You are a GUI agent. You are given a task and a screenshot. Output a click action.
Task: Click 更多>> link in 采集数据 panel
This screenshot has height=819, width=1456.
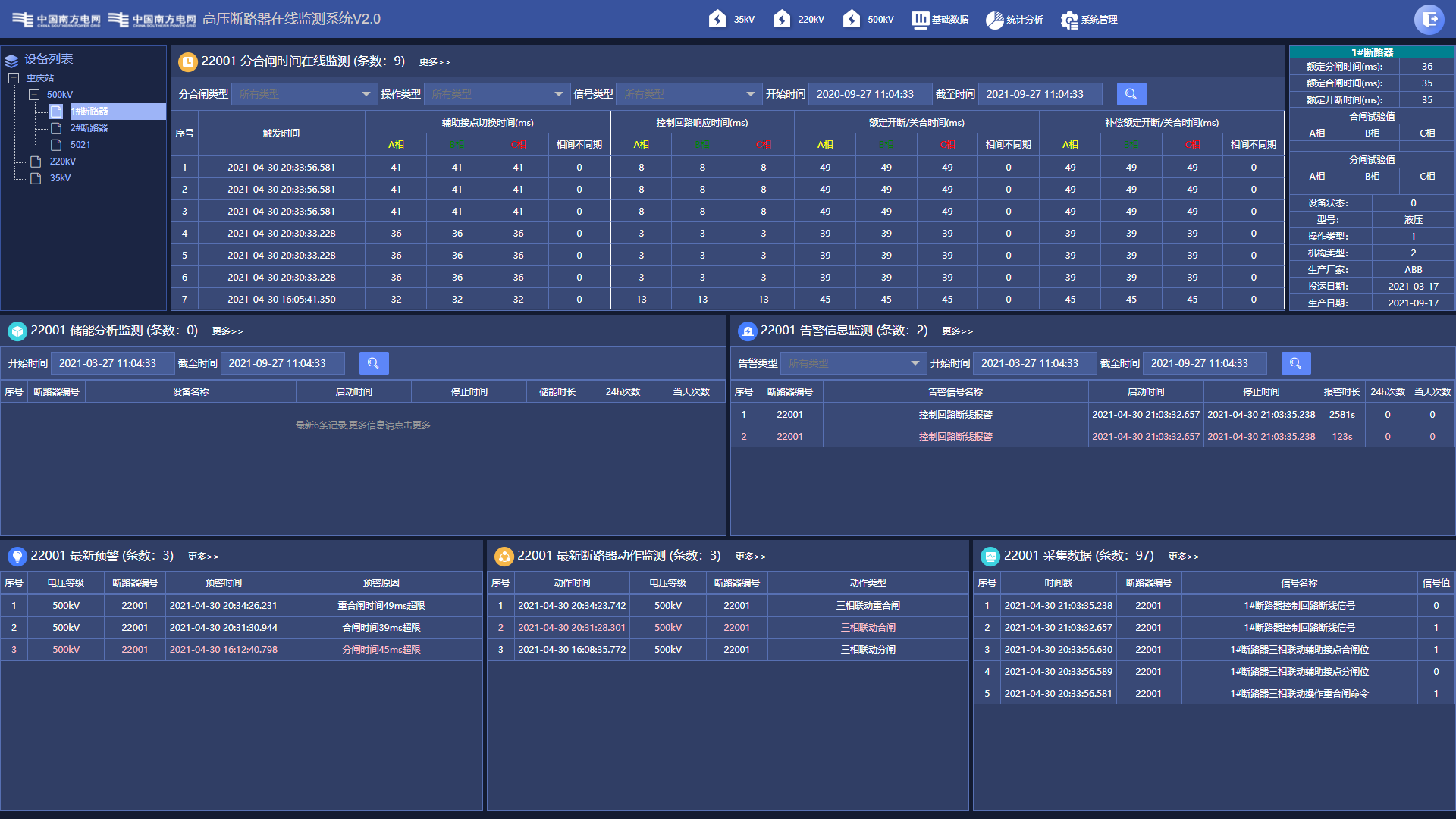coord(1183,557)
